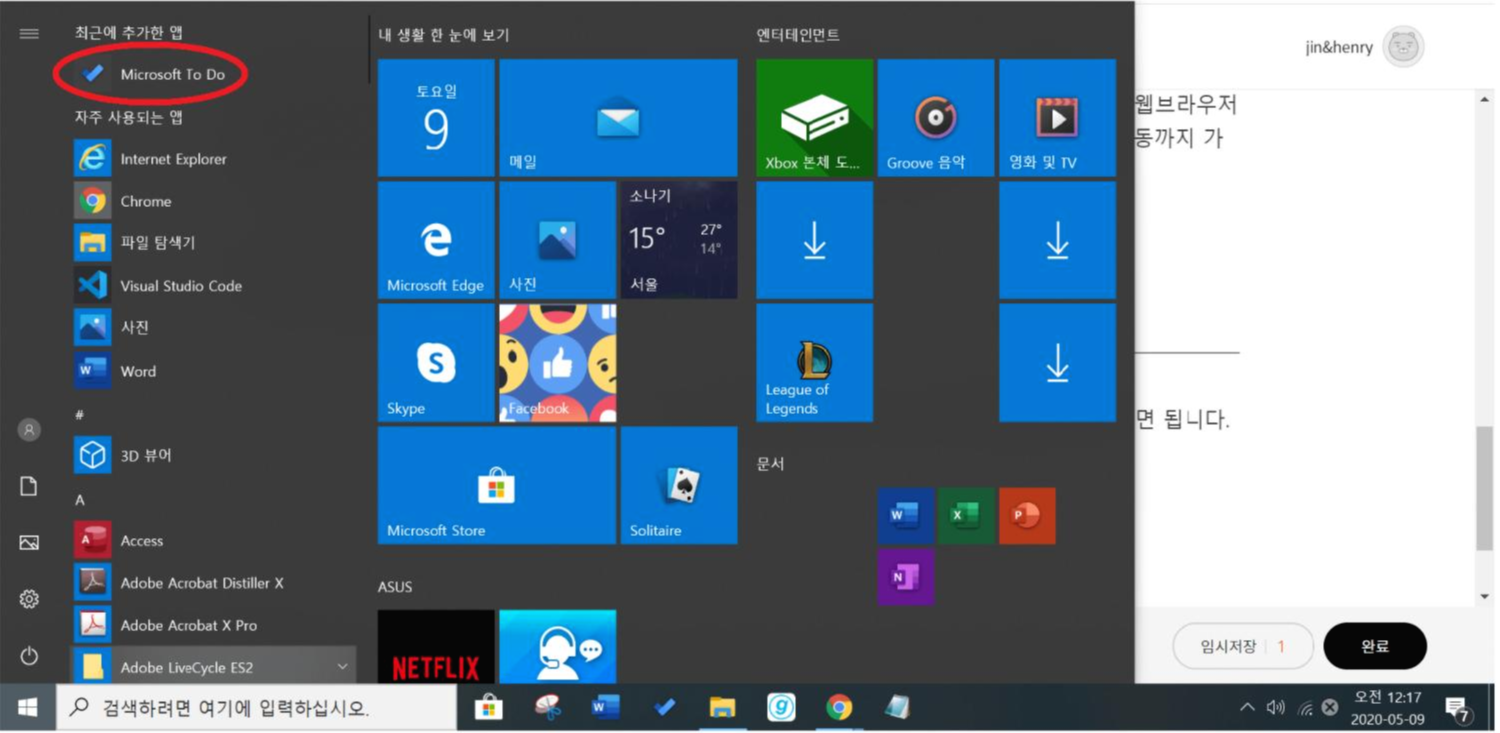The width and height of the screenshot is (1500, 733).
Task: Open the 메일 tile
Action: click(x=618, y=118)
